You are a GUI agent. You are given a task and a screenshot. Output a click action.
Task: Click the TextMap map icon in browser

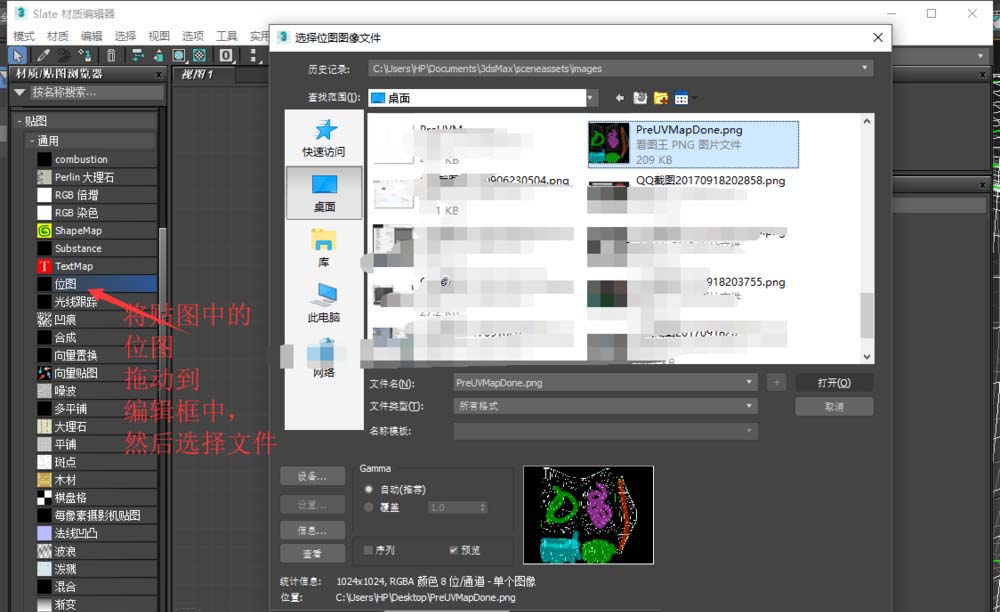(44, 266)
